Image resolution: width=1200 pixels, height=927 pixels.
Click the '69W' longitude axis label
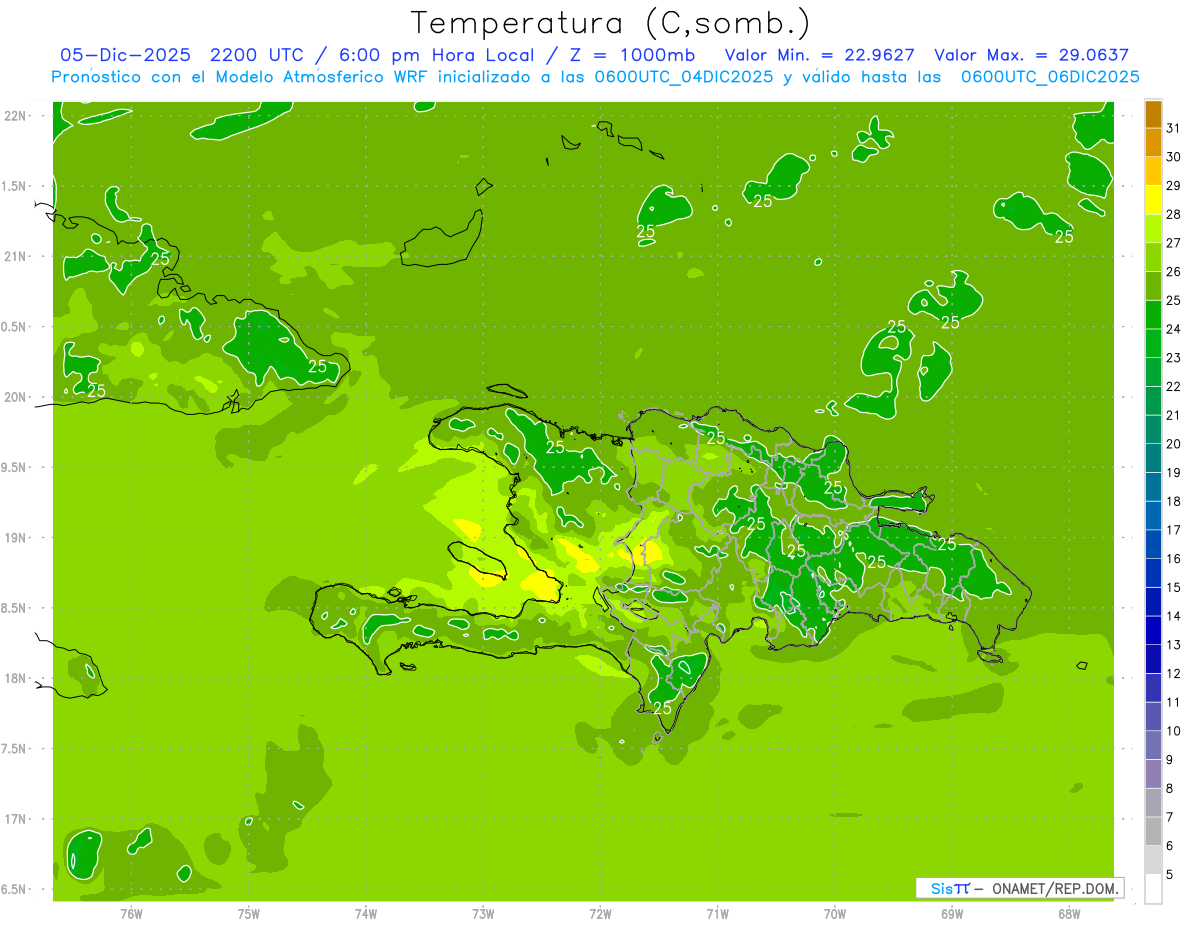pyautogui.click(x=952, y=914)
